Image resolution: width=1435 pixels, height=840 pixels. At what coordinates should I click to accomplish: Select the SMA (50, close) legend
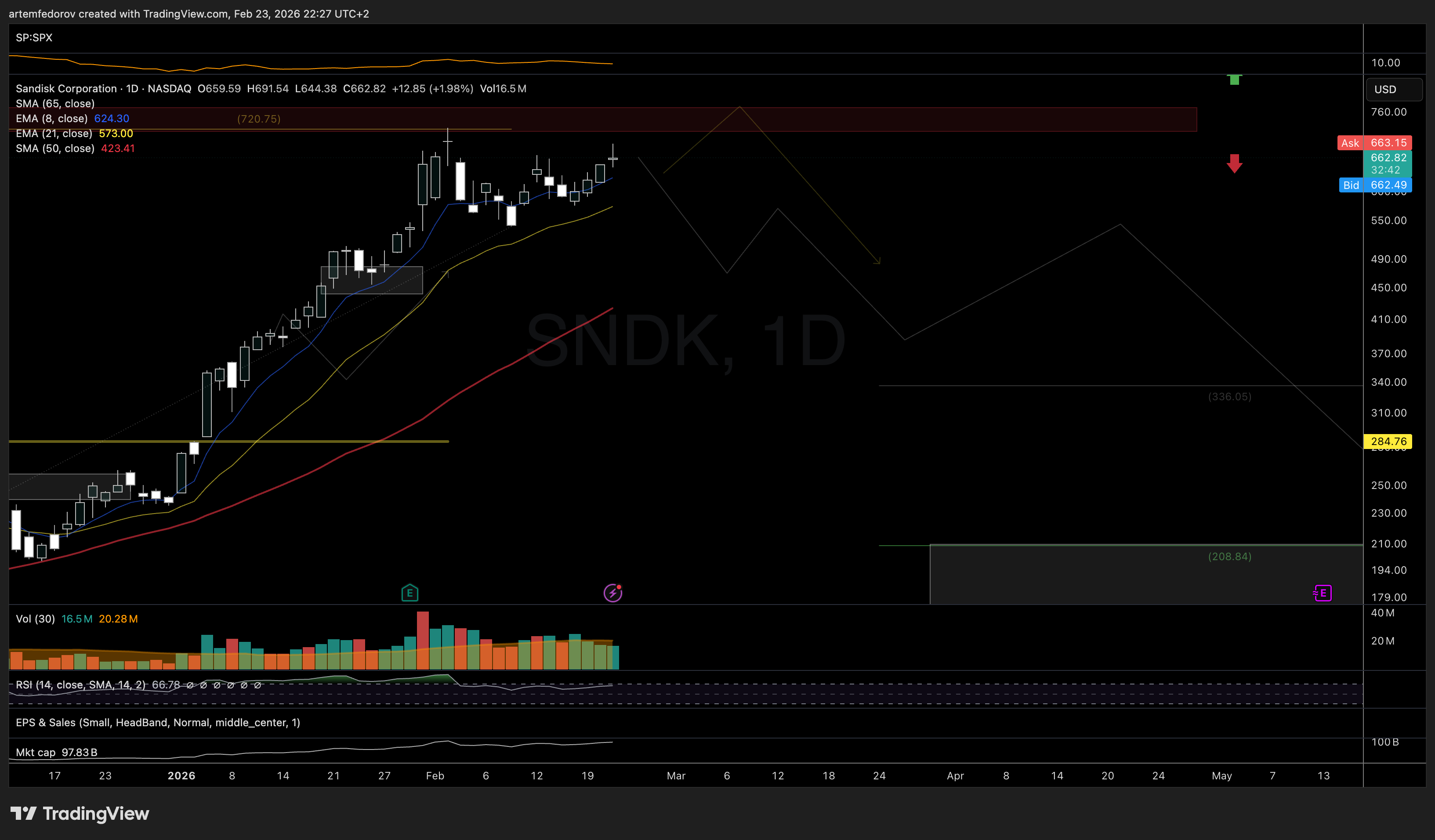[75, 148]
